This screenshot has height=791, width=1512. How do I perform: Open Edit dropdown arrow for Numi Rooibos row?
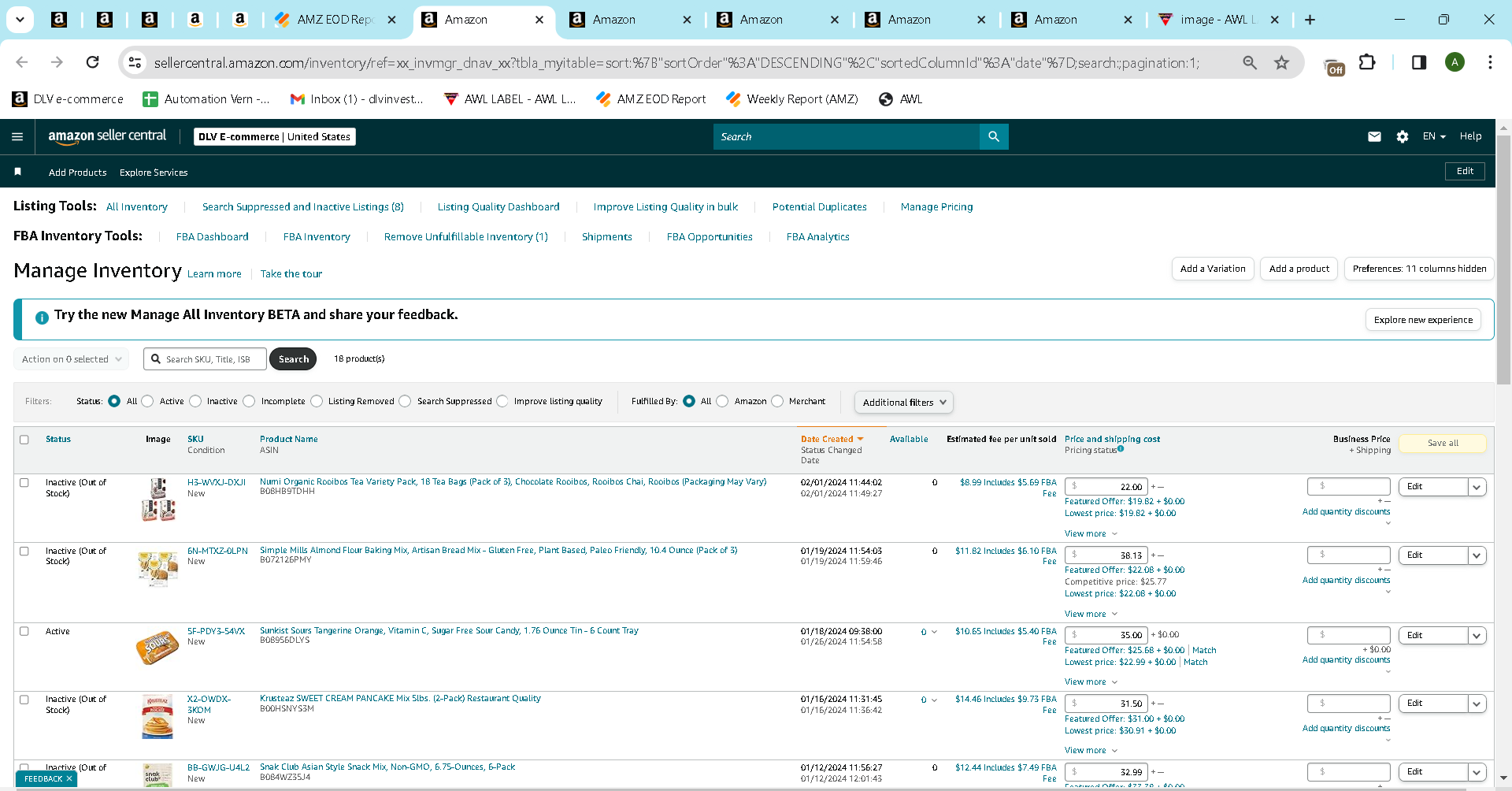click(1477, 487)
